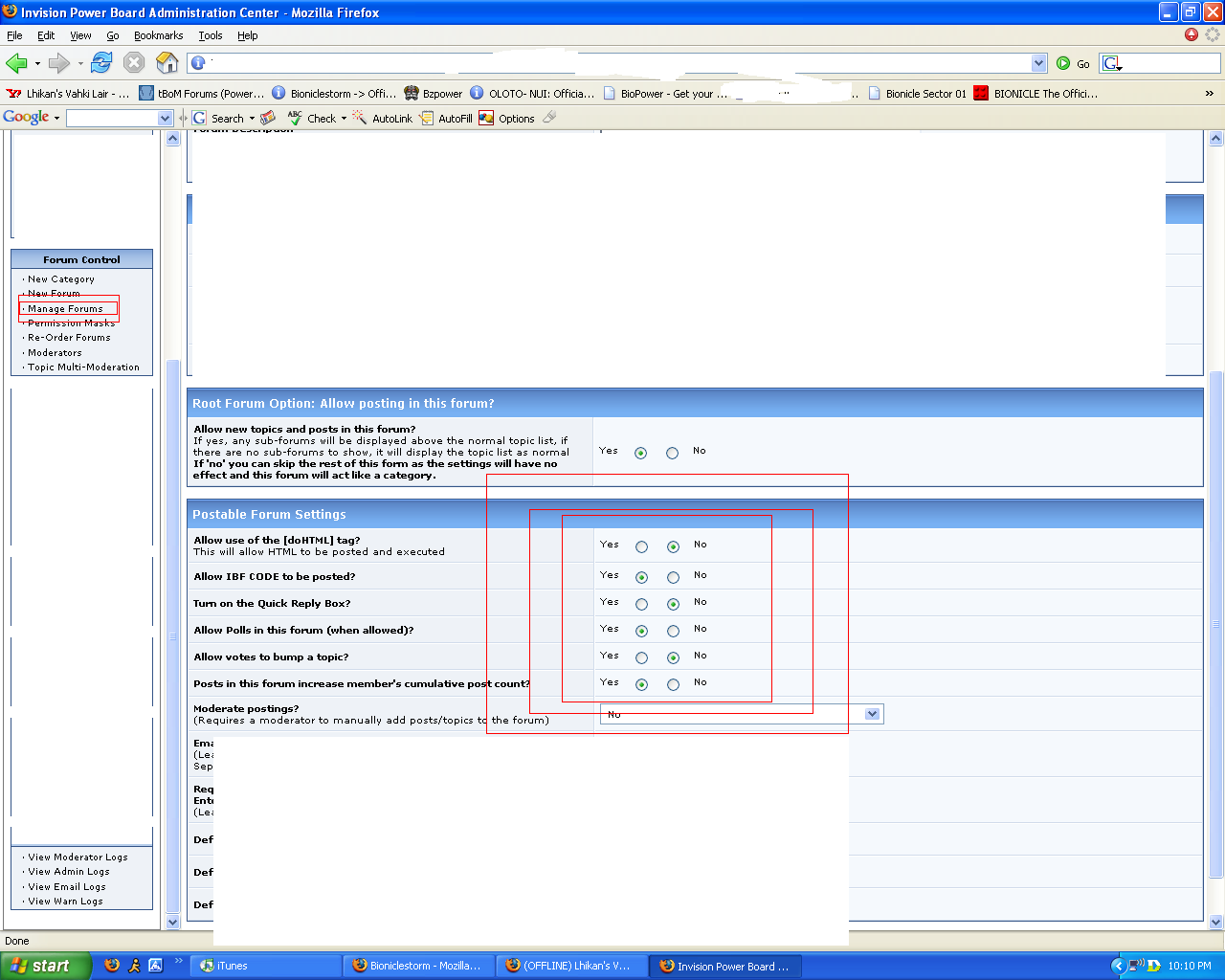Click the green Back arrow button
Image resolution: width=1225 pixels, height=980 pixels.
pos(16,63)
